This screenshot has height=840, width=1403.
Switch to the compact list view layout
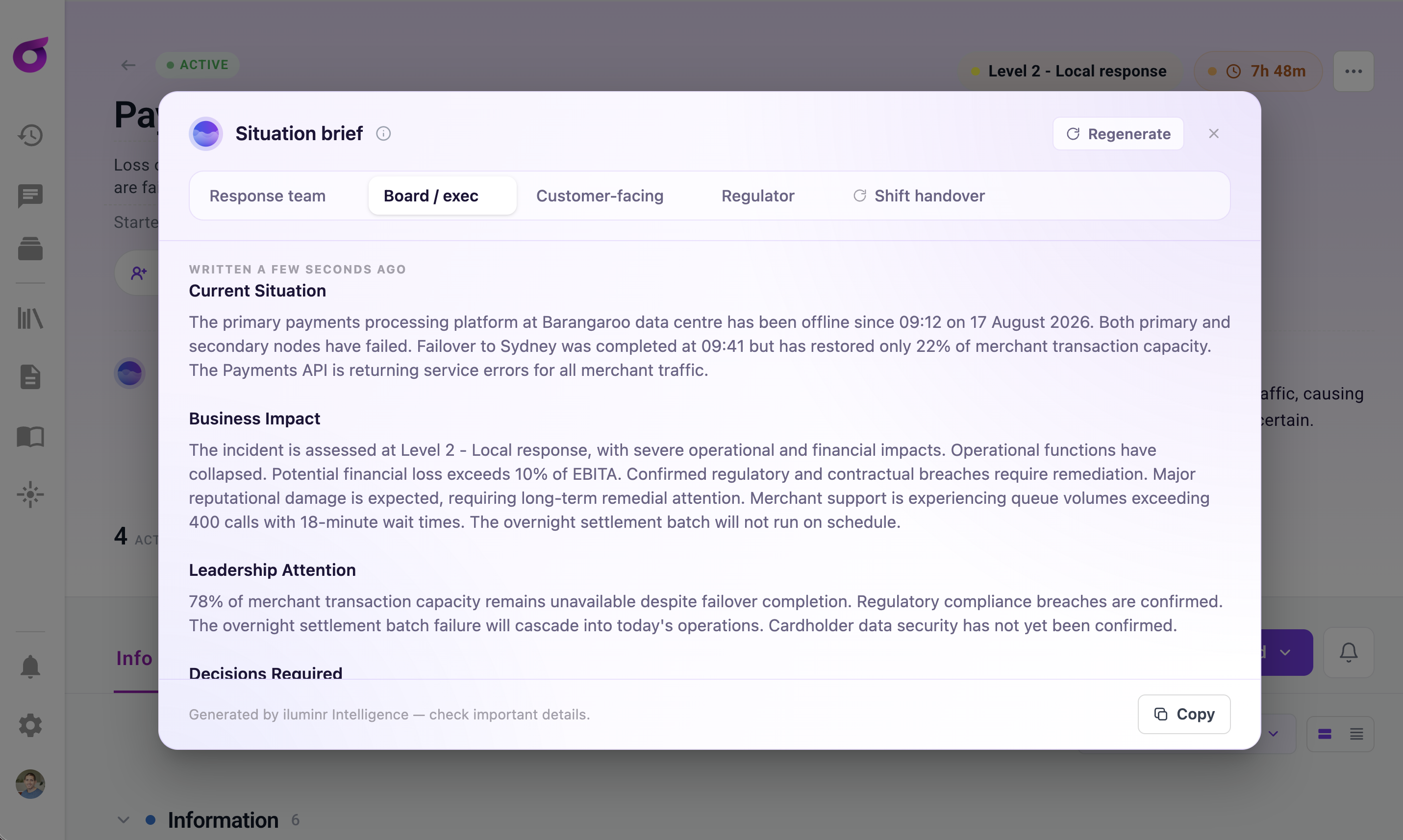[x=1356, y=734]
